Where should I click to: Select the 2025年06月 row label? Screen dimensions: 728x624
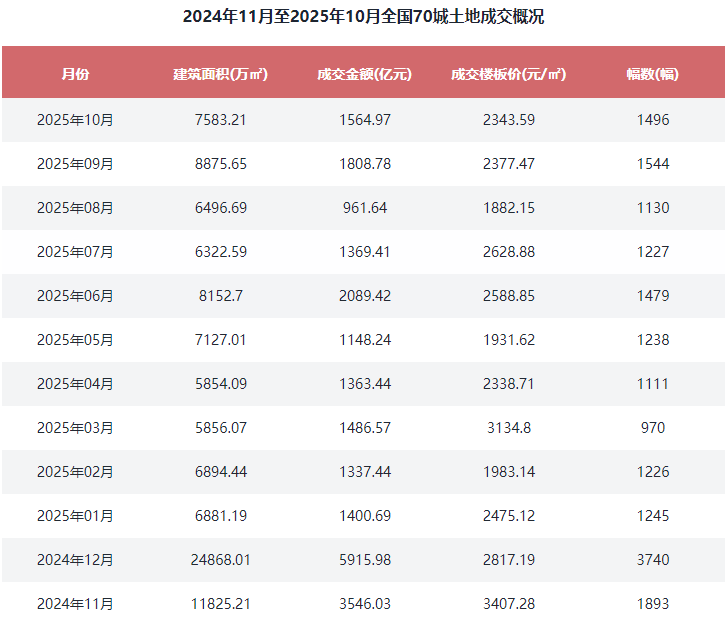tap(75, 296)
